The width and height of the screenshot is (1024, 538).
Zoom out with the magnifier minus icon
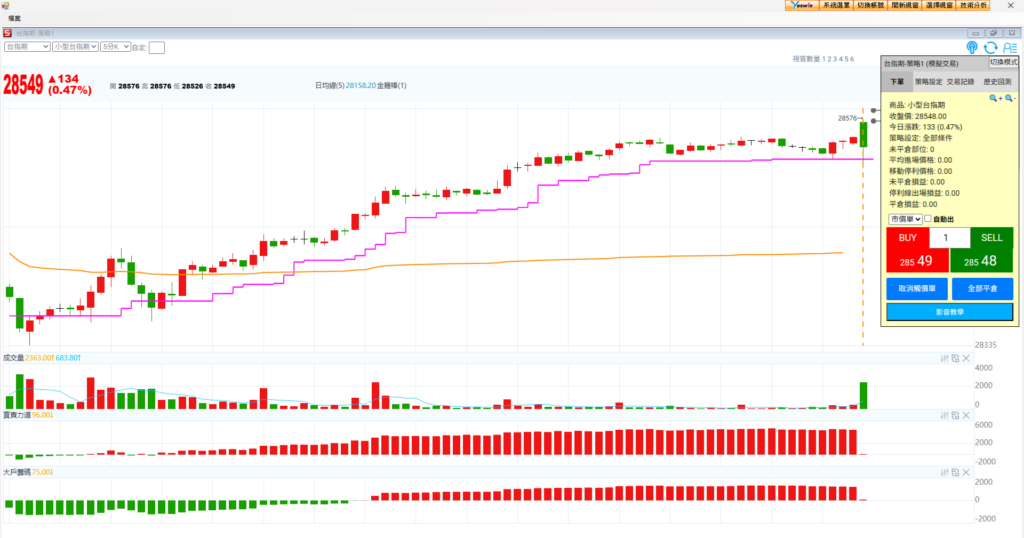coord(1010,98)
